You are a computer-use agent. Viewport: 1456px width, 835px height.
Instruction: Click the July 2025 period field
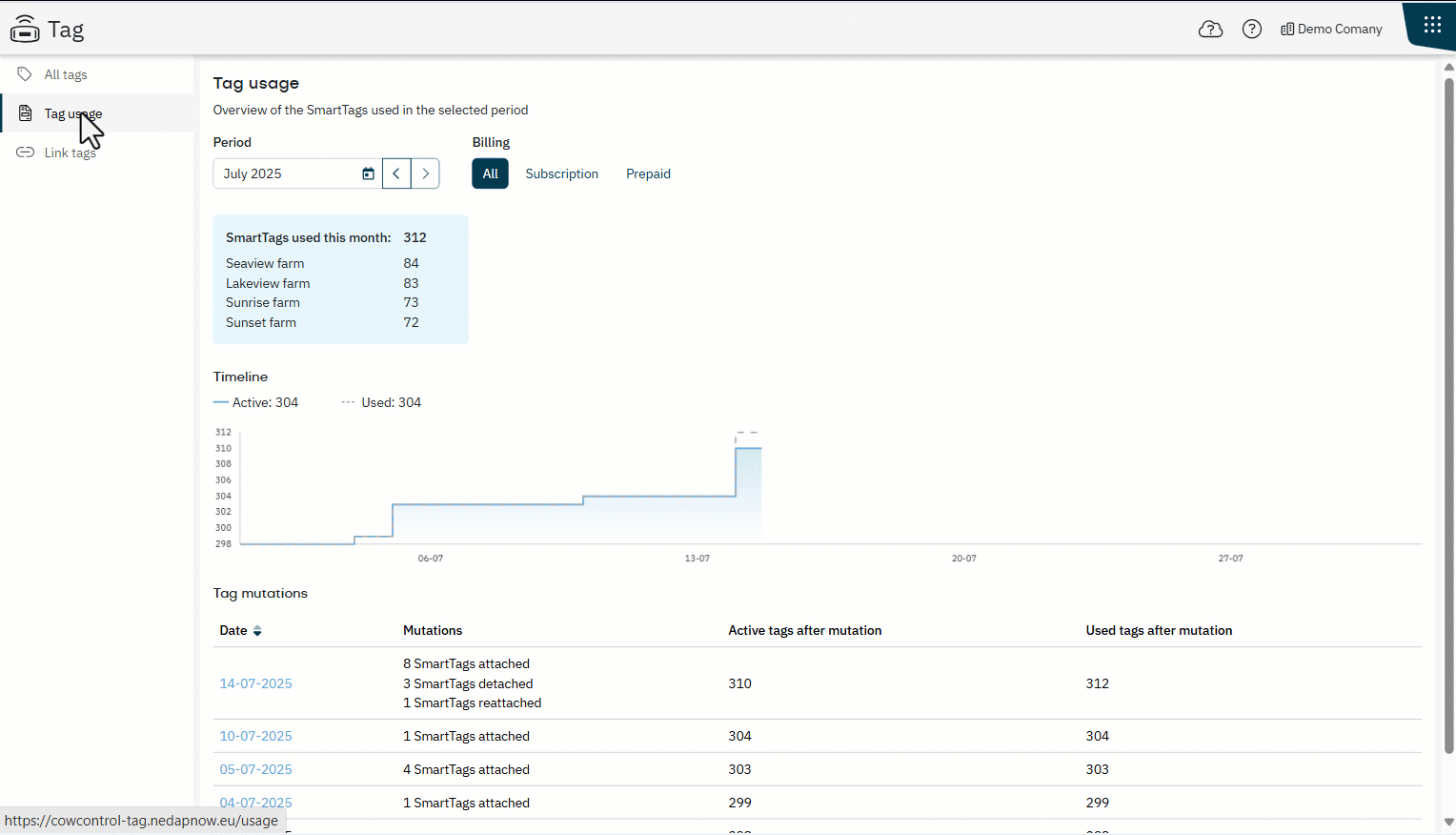pyautogui.click(x=297, y=173)
